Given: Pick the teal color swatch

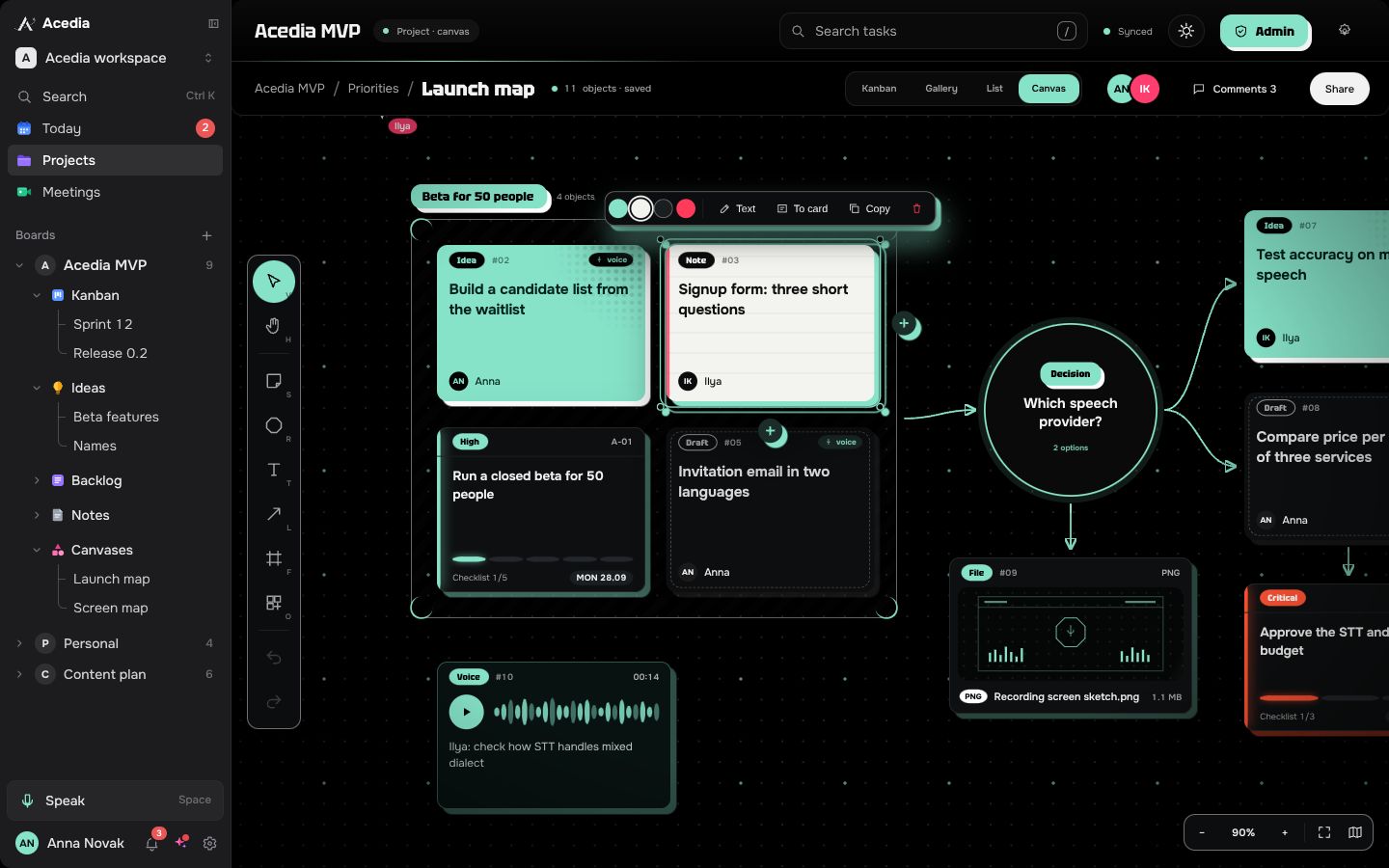Looking at the screenshot, I should coord(618,208).
